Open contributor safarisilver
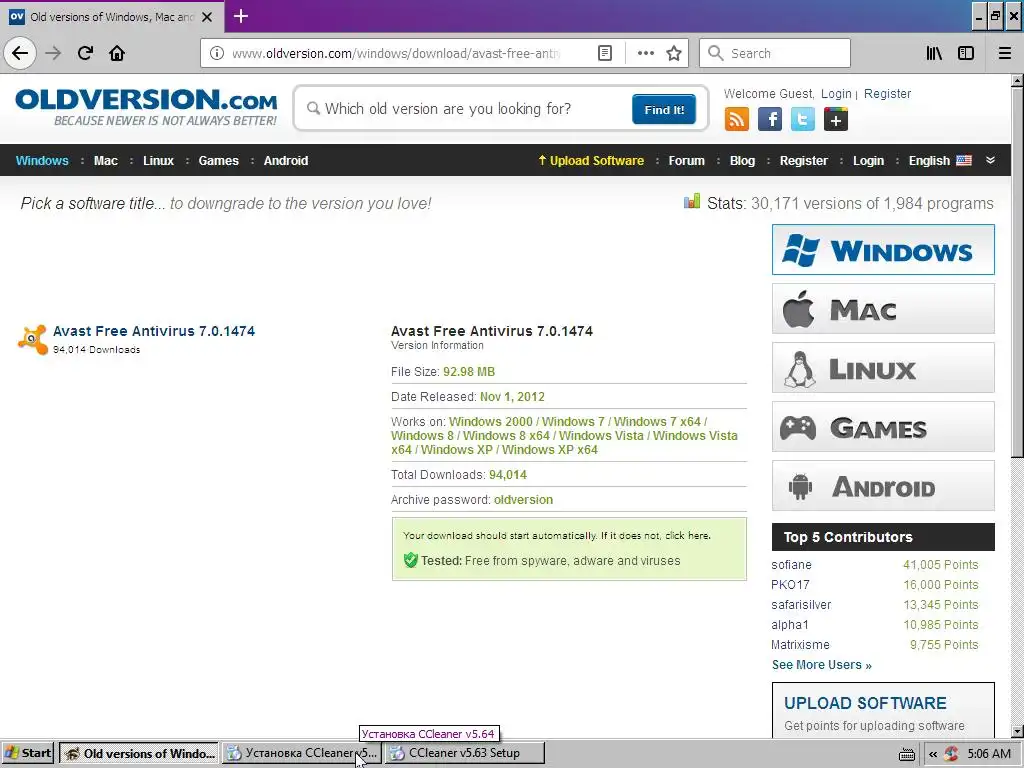Screen dimensions: 1024x768 tap(801, 605)
